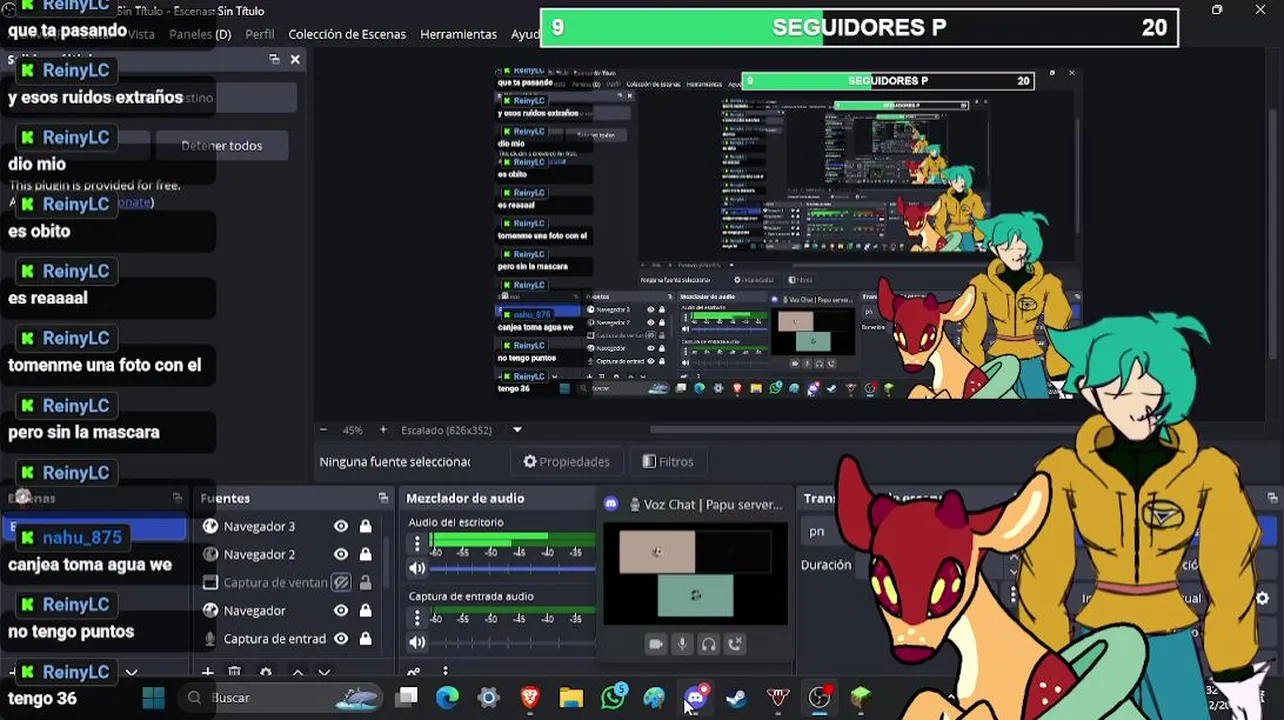Move source down in Fuentes toolbar

tap(324, 672)
